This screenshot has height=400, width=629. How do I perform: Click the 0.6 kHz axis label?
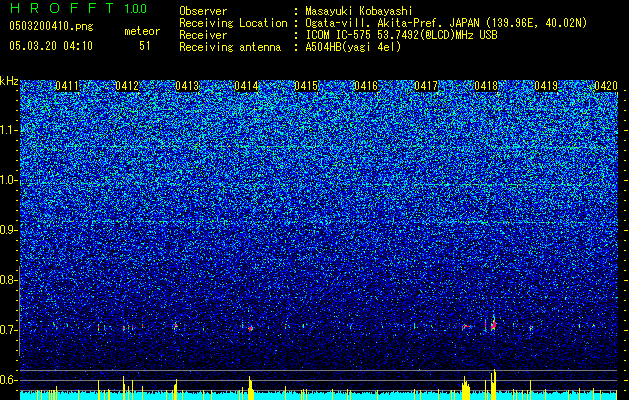pyautogui.click(x=7, y=380)
